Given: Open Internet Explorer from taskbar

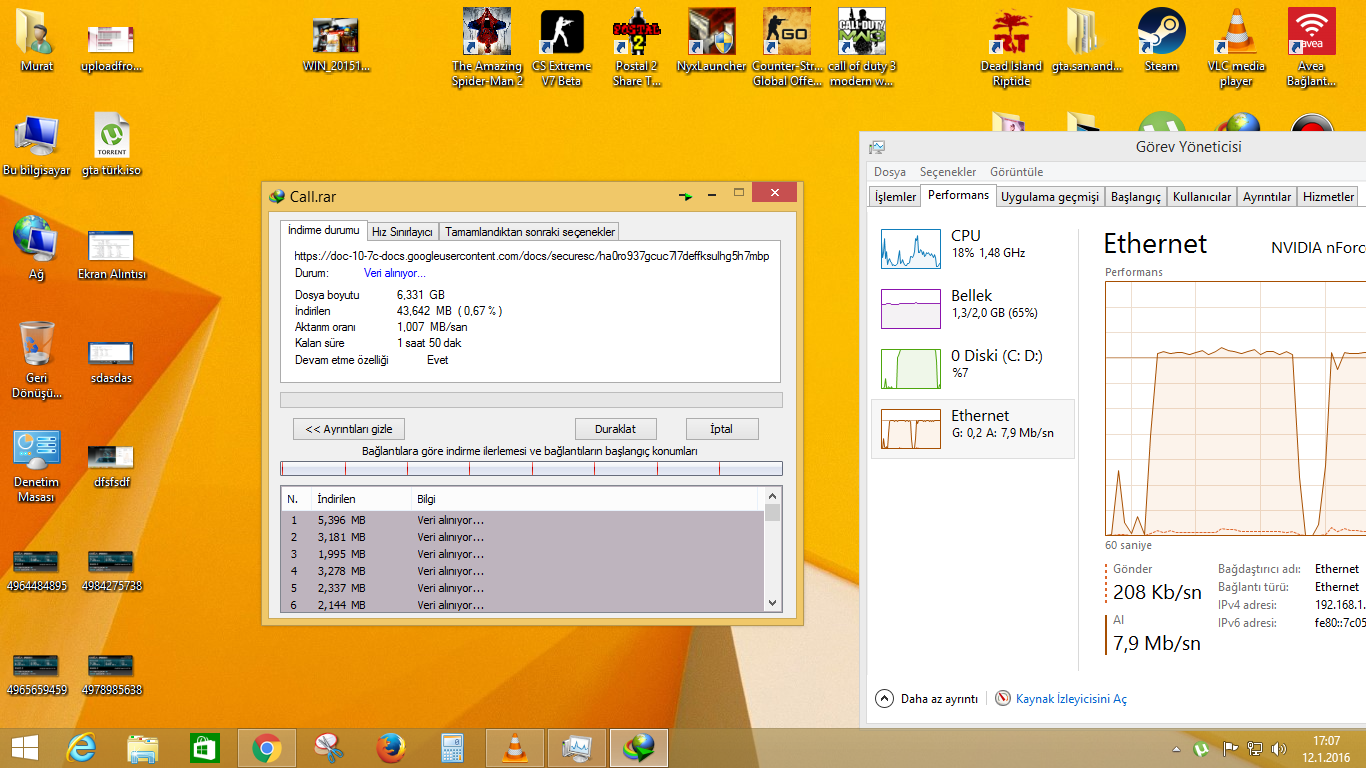Looking at the screenshot, I should click(81, 748).
